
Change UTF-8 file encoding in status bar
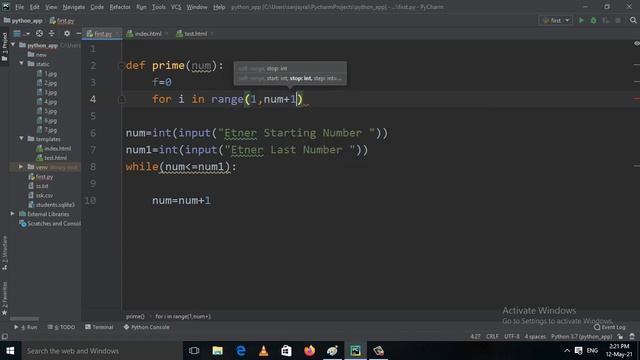512,337
